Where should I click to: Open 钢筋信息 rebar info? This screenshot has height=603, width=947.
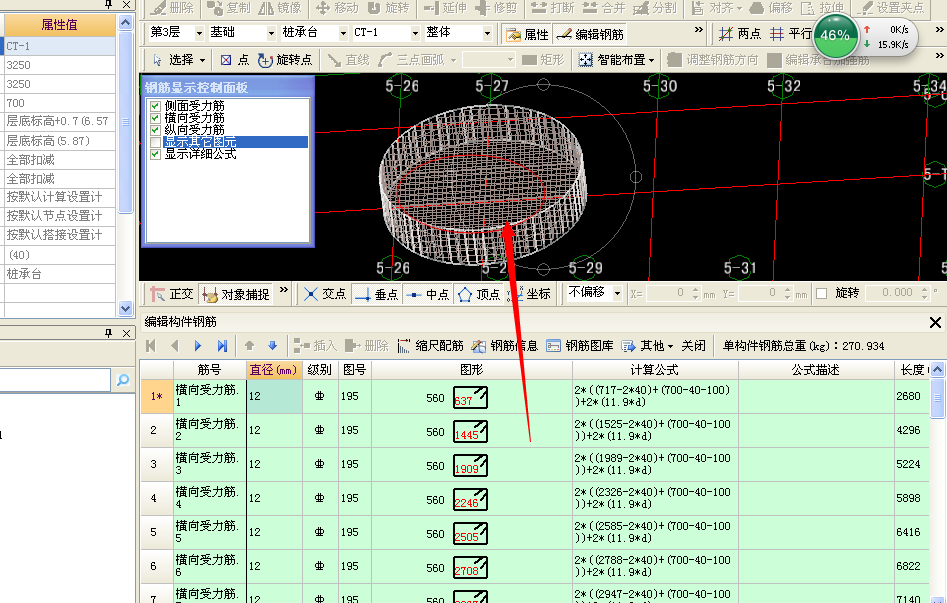504,346
